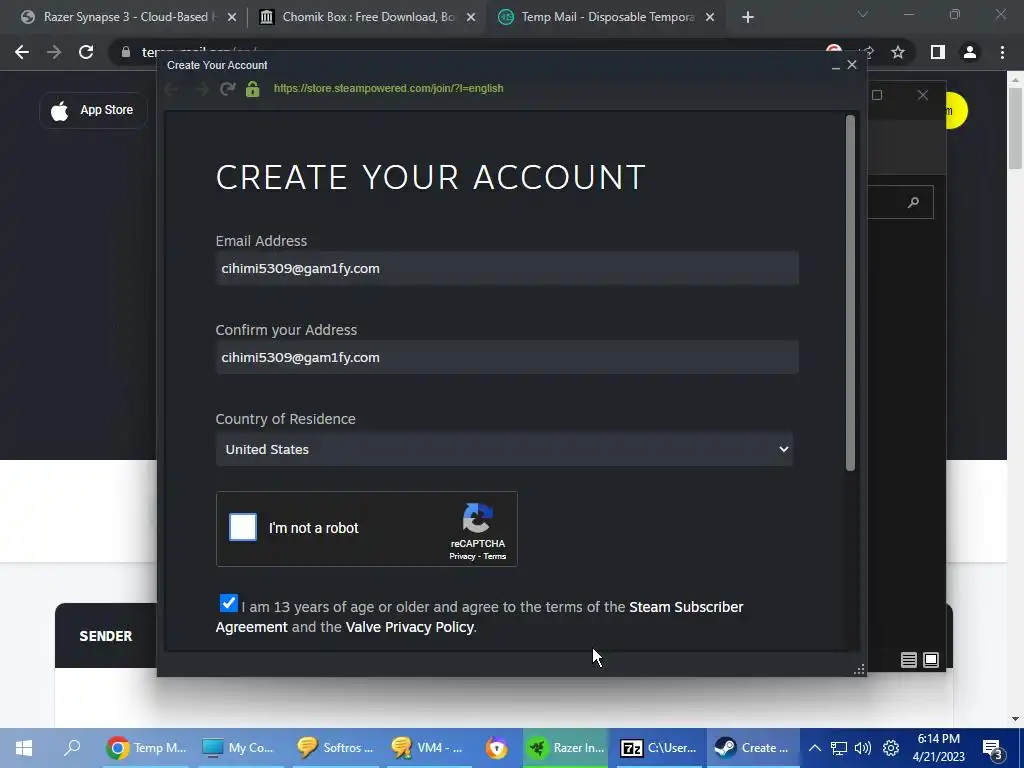Open 7-Zip taskbar item
The height and width of the screenshot is (768, 1024).
[x=658, y=748]
